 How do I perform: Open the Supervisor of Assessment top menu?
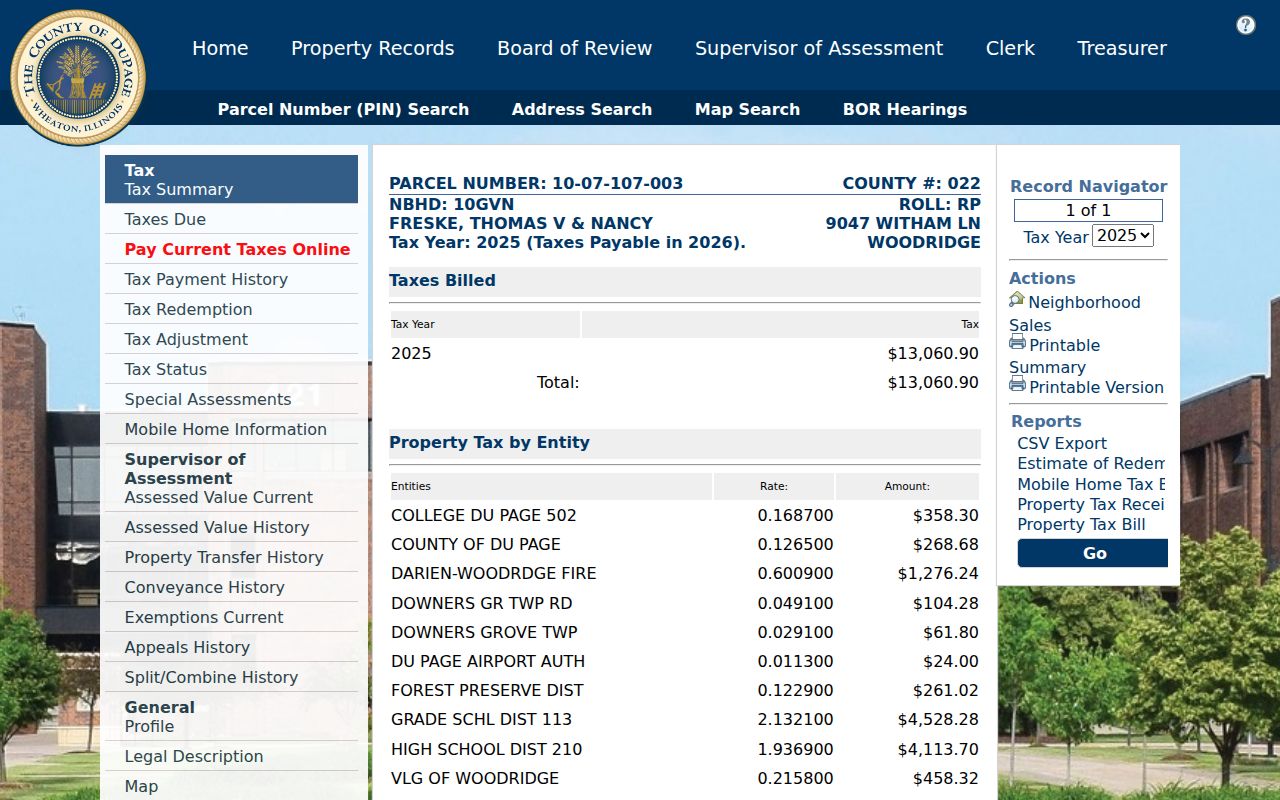pyautogui.click(x=819, y=48)
